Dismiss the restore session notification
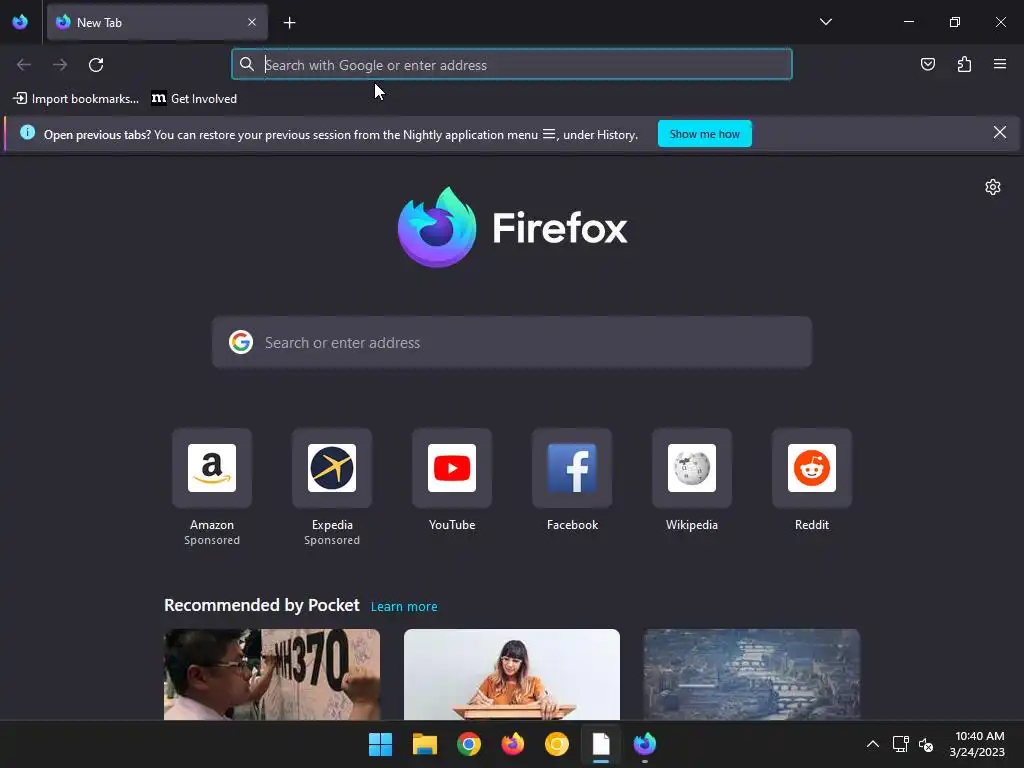The height and width of the screenshot is (768, 1024). (1000, 133)
